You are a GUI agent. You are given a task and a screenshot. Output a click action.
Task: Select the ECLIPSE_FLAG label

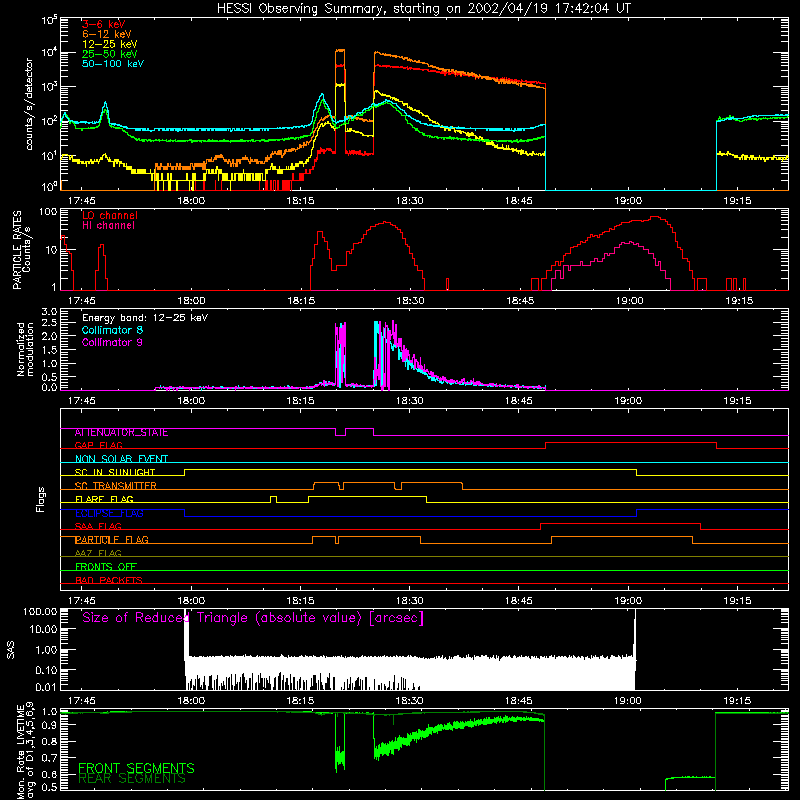109,513
